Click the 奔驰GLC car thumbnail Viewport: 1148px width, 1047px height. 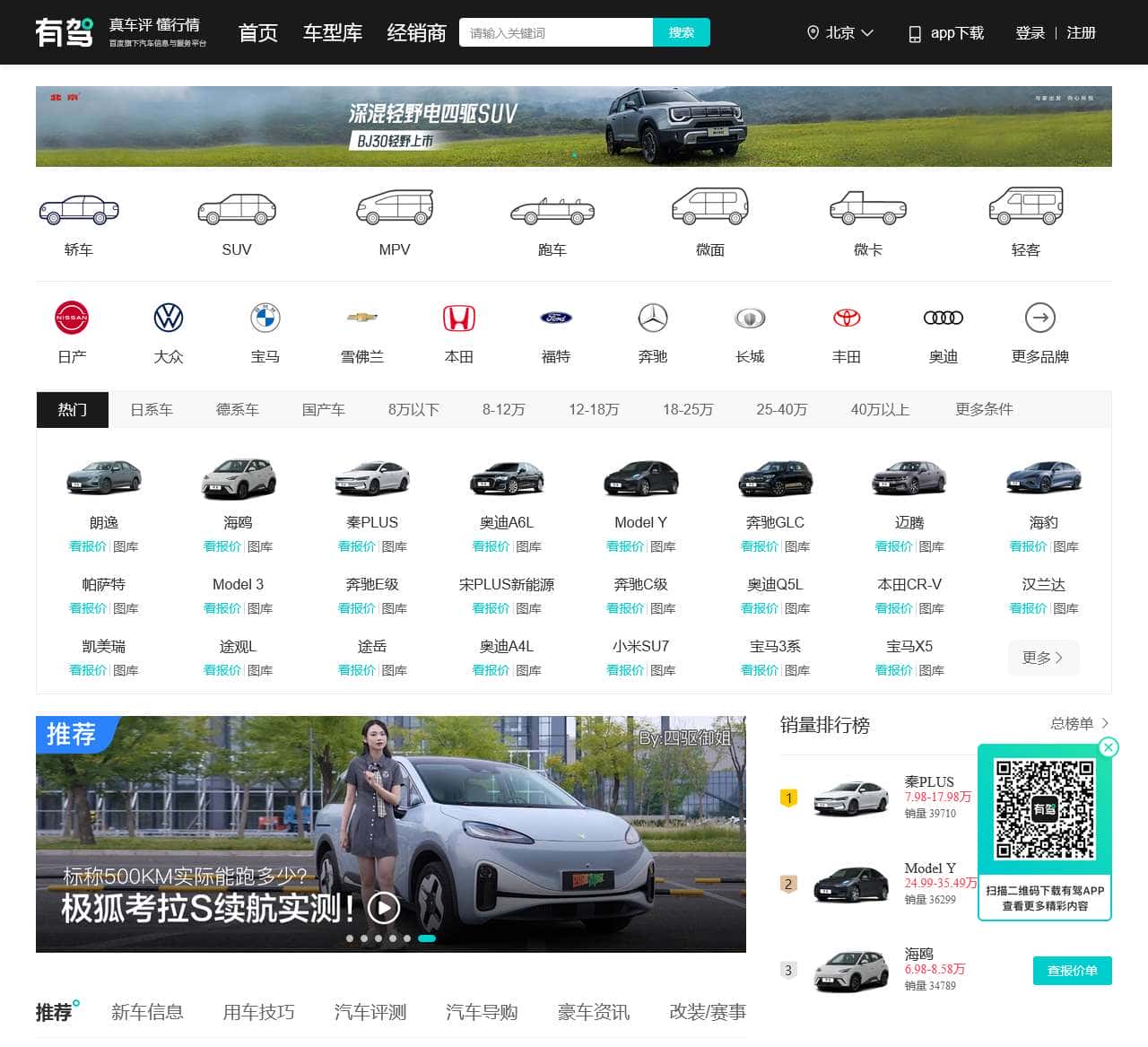pos(775,478)
